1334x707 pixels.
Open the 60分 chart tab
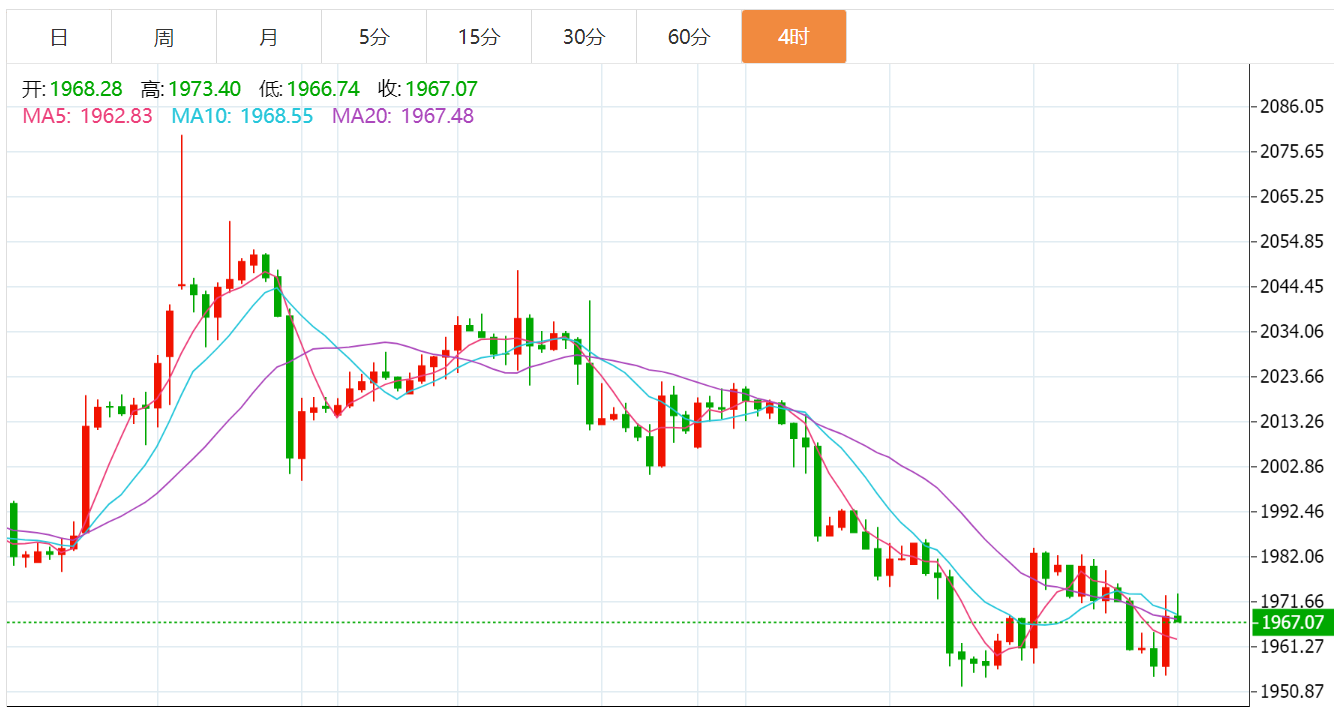click(689, 37)
